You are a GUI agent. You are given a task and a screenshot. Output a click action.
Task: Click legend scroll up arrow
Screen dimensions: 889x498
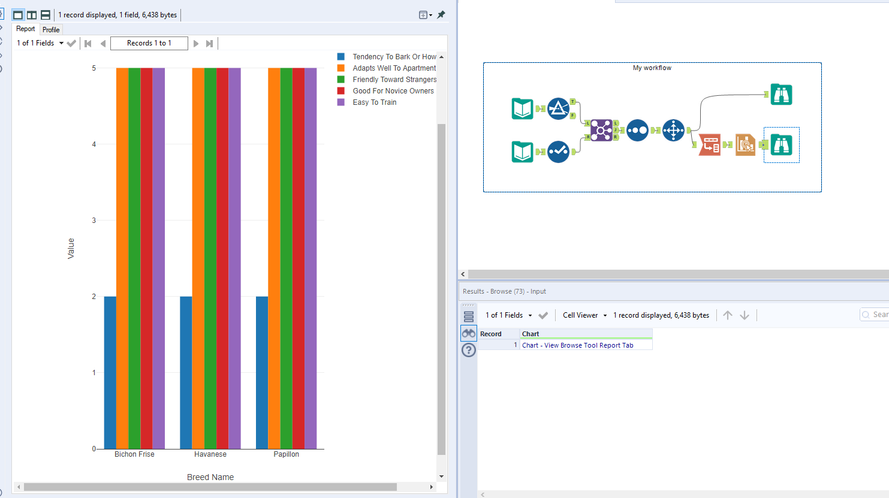442,57
